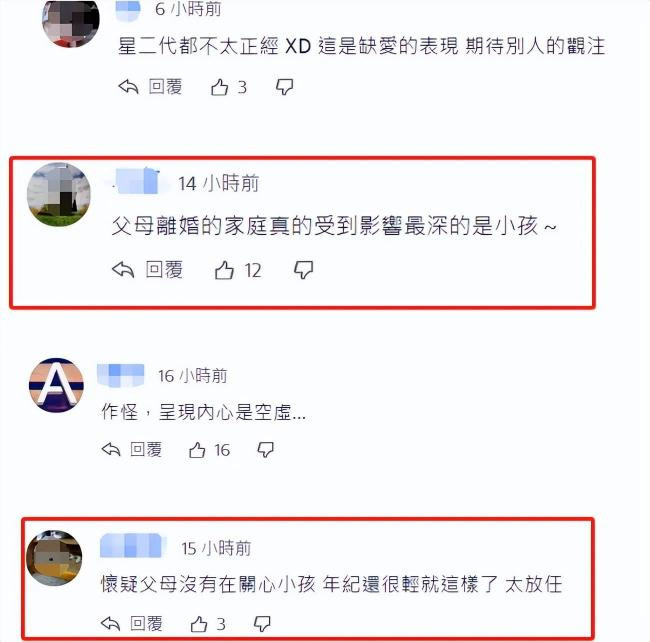This screenshot has height=642, width=650.
Task: Open the avatar with letter A
Action: coord(56,385)
